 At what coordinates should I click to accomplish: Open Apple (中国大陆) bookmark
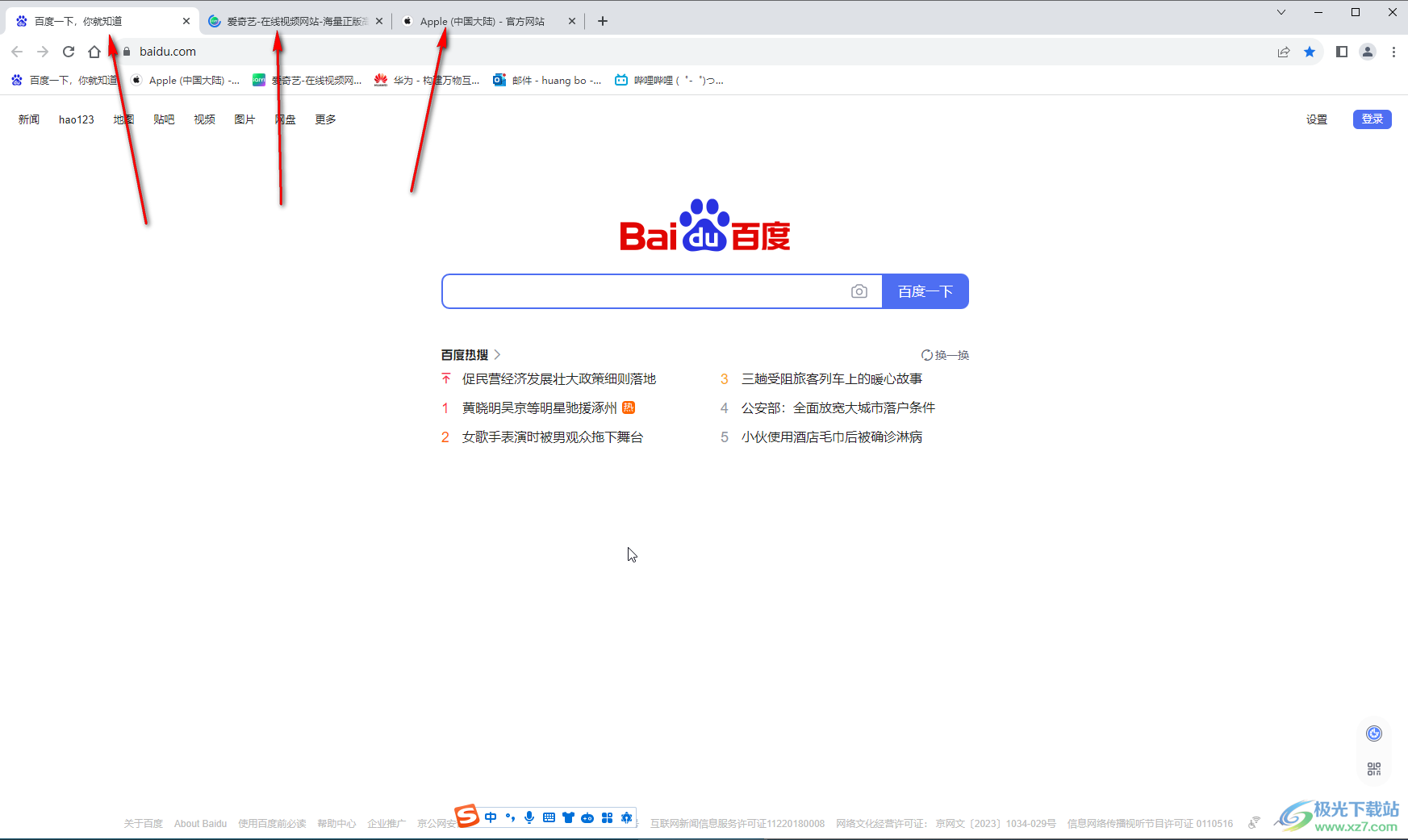point(186,80)
